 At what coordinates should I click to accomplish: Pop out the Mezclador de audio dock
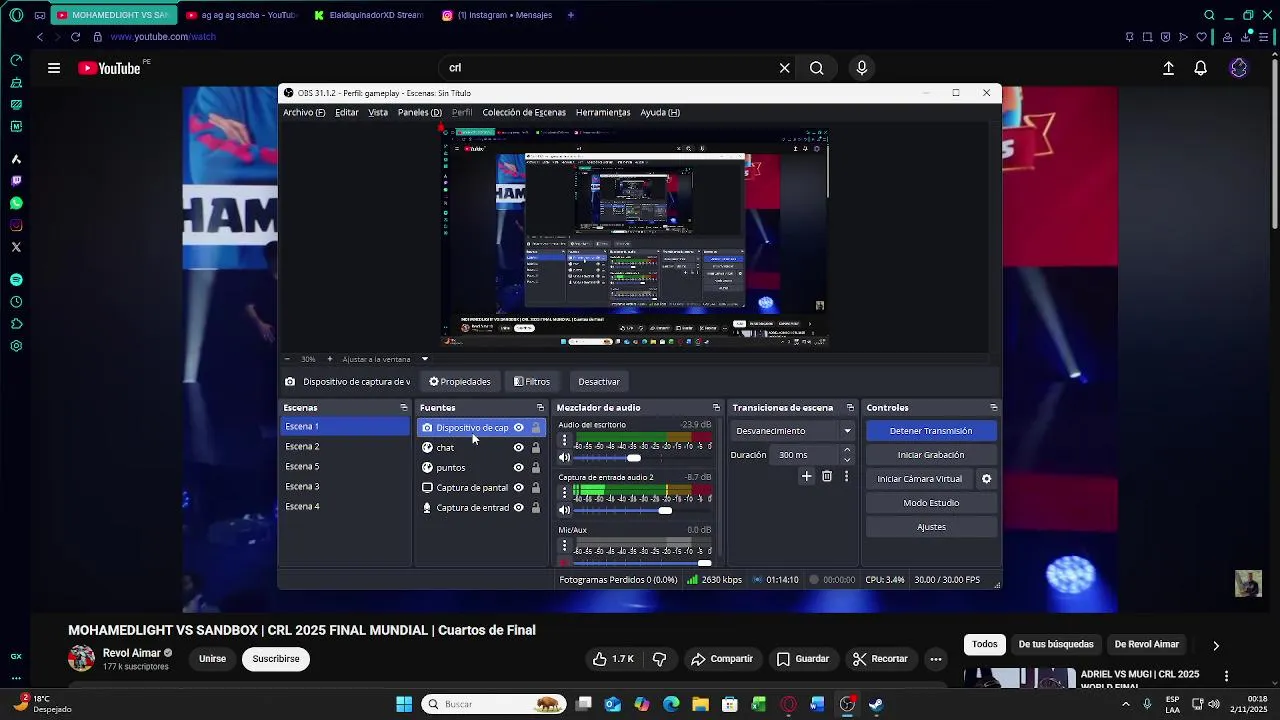click(716, 408)
